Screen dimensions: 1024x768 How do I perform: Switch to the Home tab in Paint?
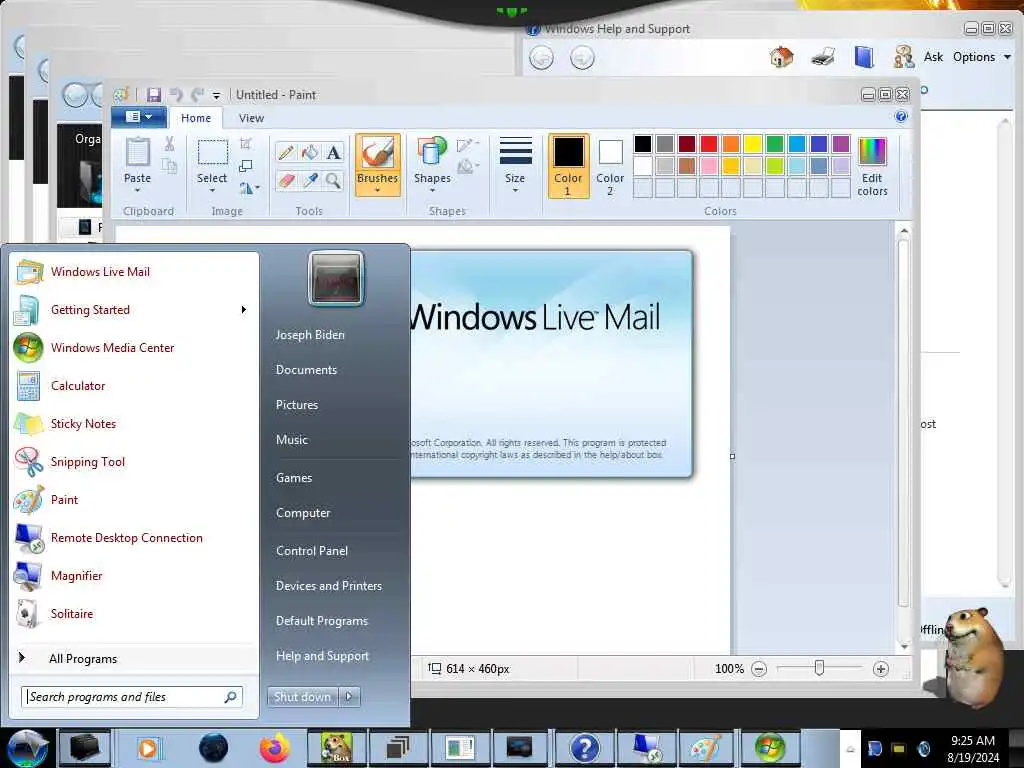click(x=196, y=118)
